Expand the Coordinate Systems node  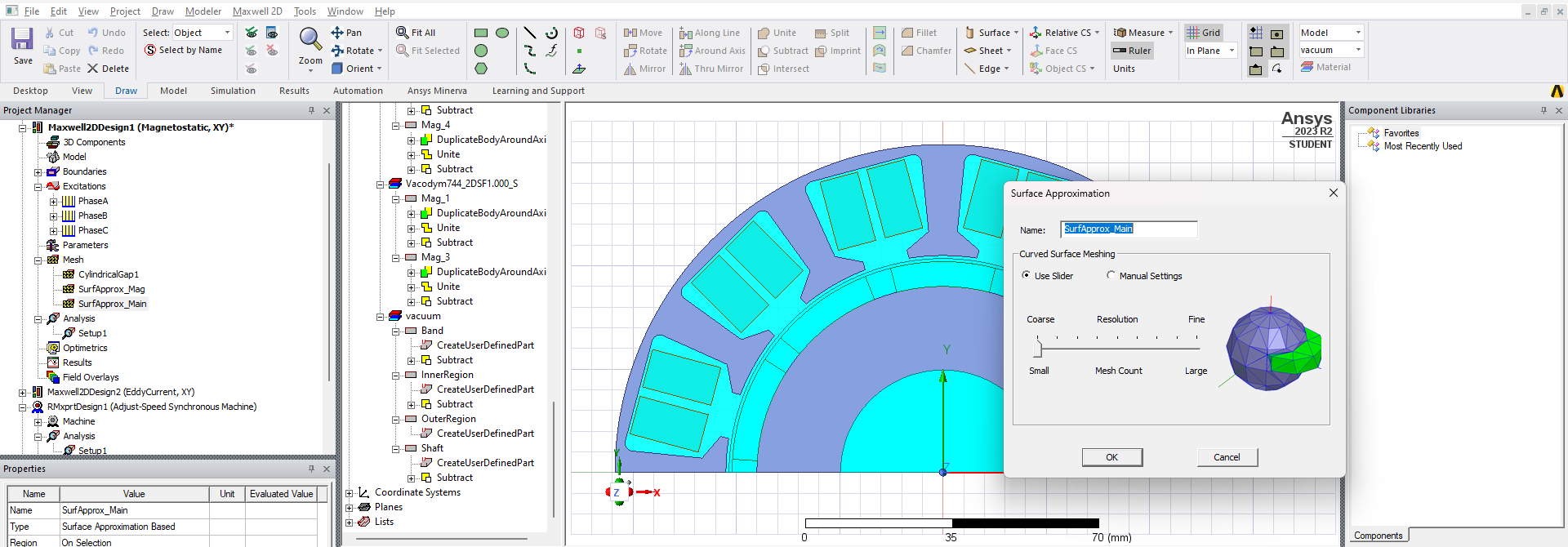pyautogui.click(x=350, y=492)
